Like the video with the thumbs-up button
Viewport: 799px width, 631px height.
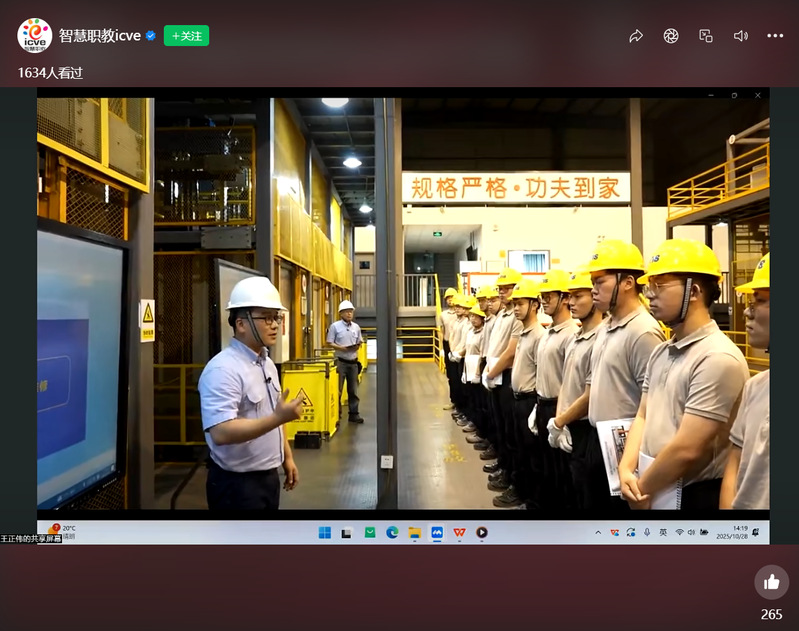point(771,582)
